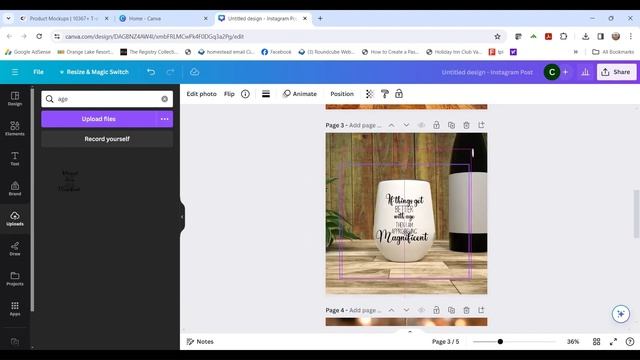Bookmark this page with star icon
Image resolution: width=640 pixels, height=360 pixels.
coord(497,36)
